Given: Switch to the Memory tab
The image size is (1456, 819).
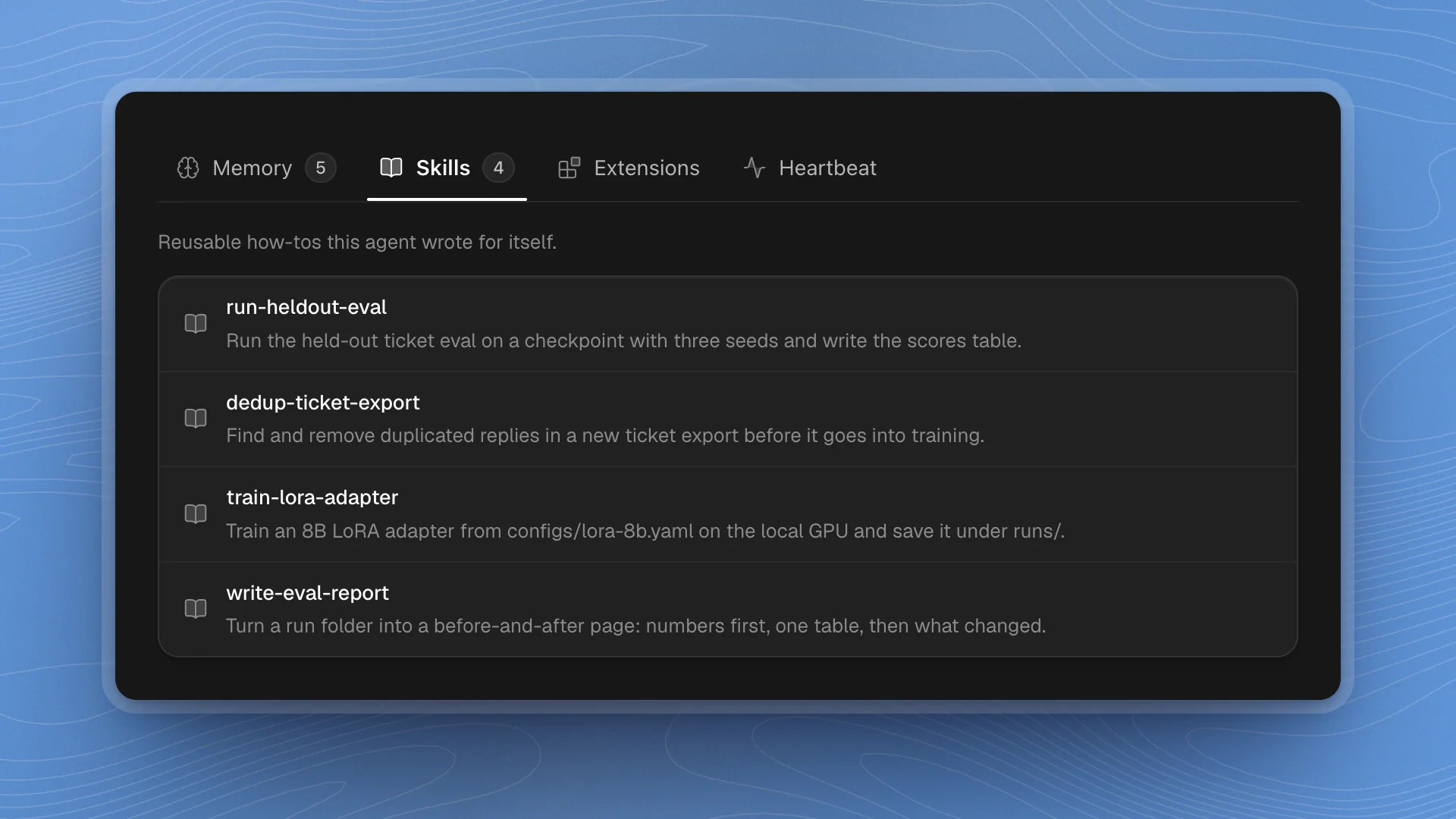Looking at the screenshot, I should 256,168.
